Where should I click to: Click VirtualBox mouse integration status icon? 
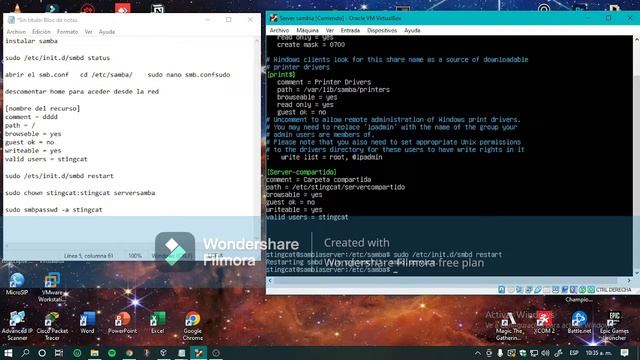tap(582, 290)
